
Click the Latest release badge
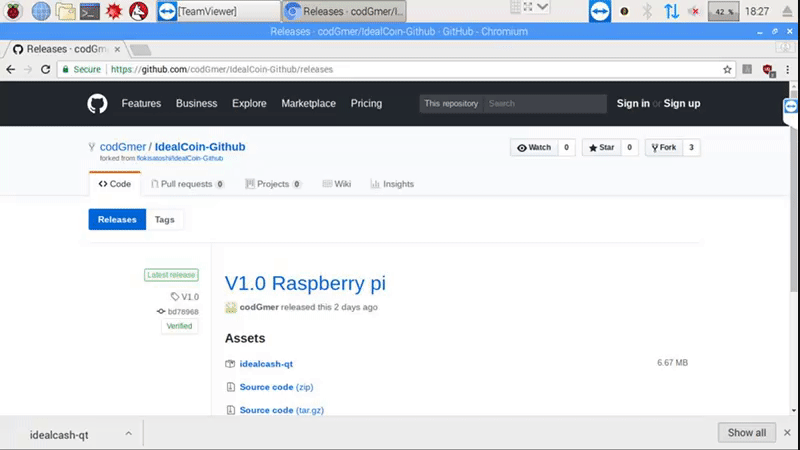(171, 275)
